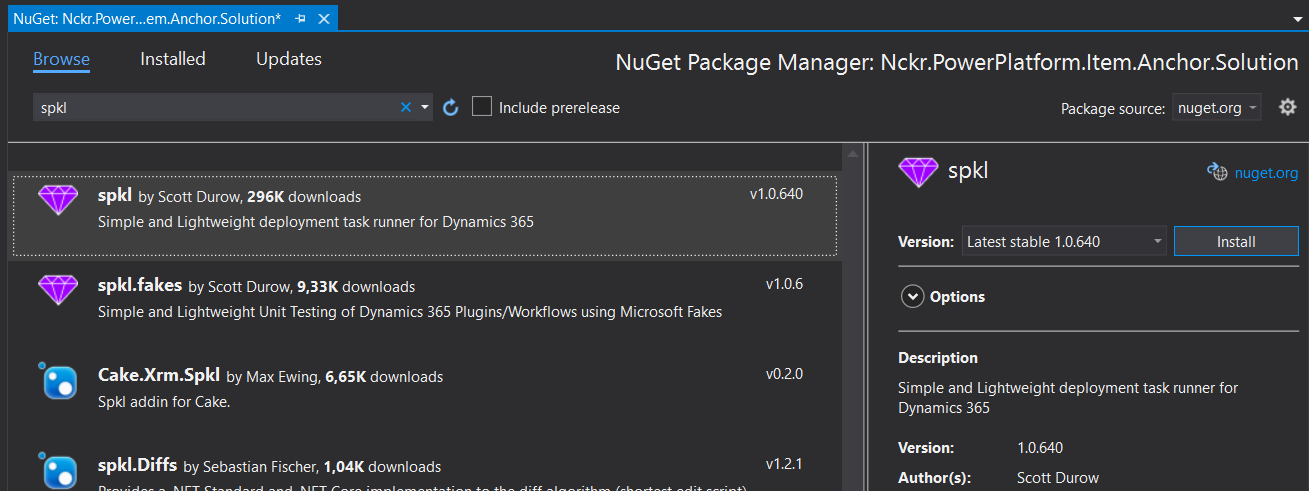Image resolution: width=1309 pixels, height=491 pixels.
Task: Click spkl.fakes description about Microsoft Fakes
Action: pos(410,312)
